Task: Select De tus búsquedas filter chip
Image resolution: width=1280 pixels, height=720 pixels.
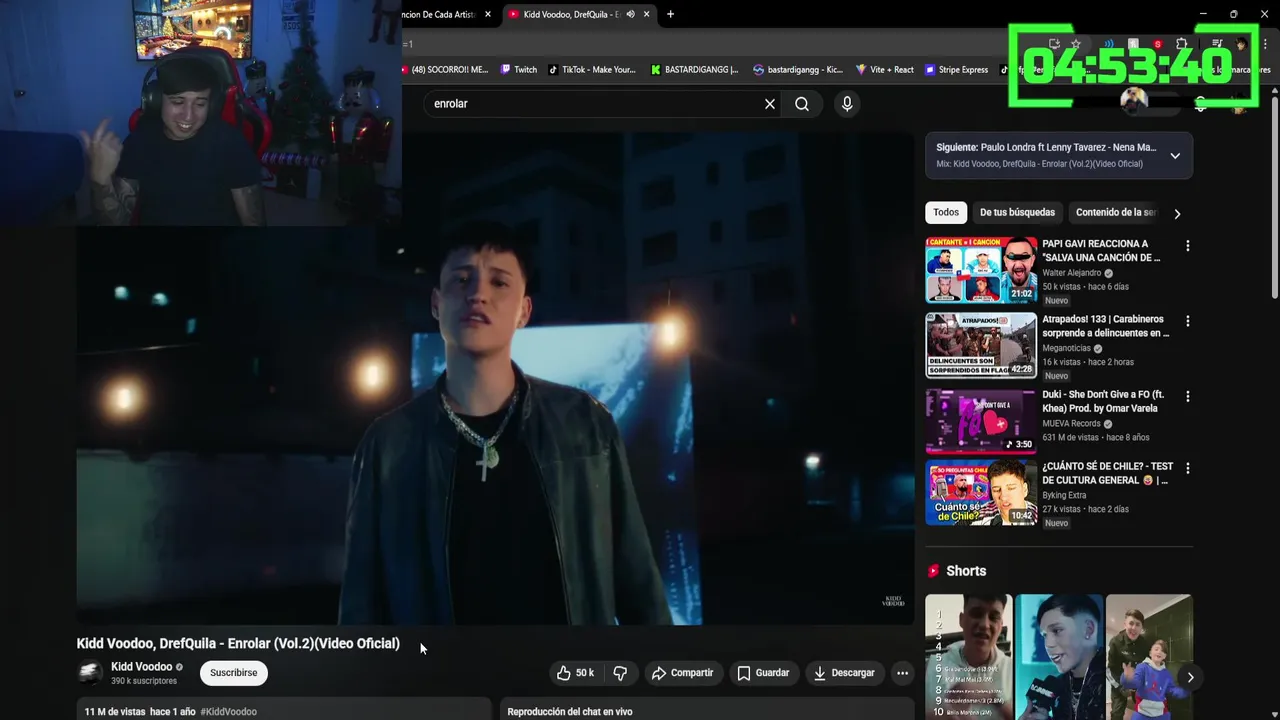Action: tap(1017, 212)
